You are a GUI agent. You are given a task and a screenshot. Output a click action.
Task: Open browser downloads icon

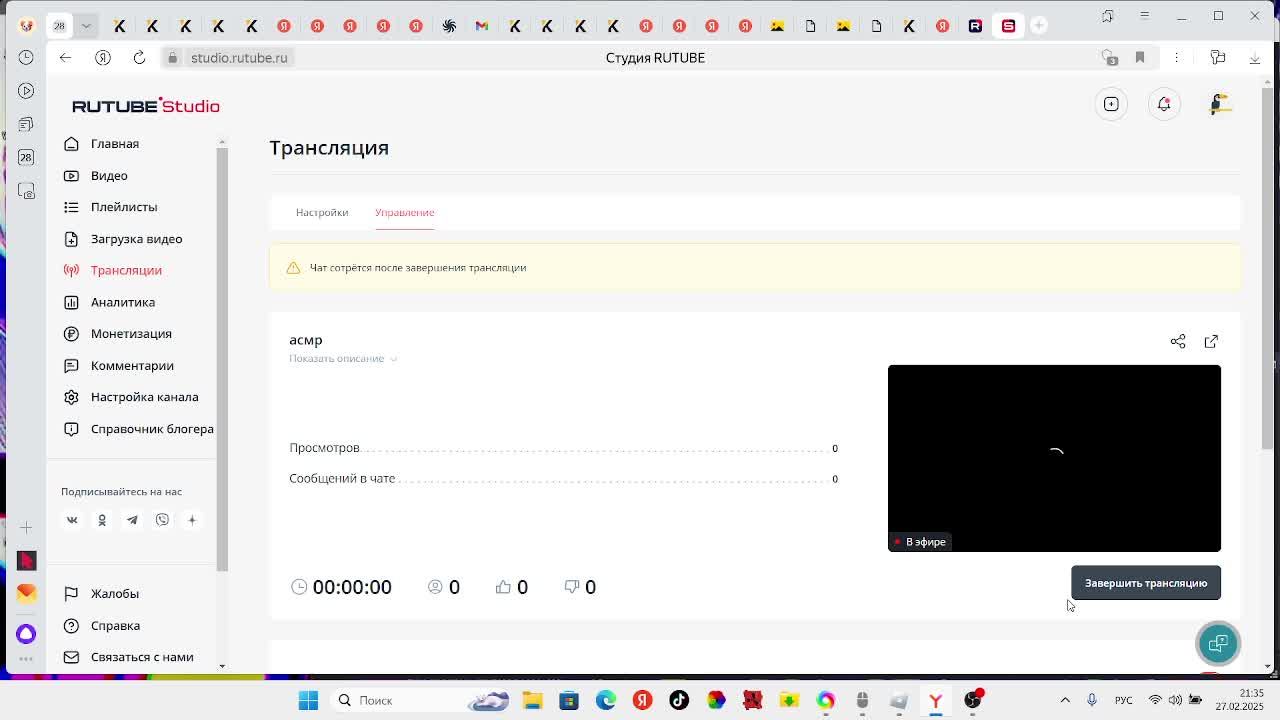[x=1255, y=58]
